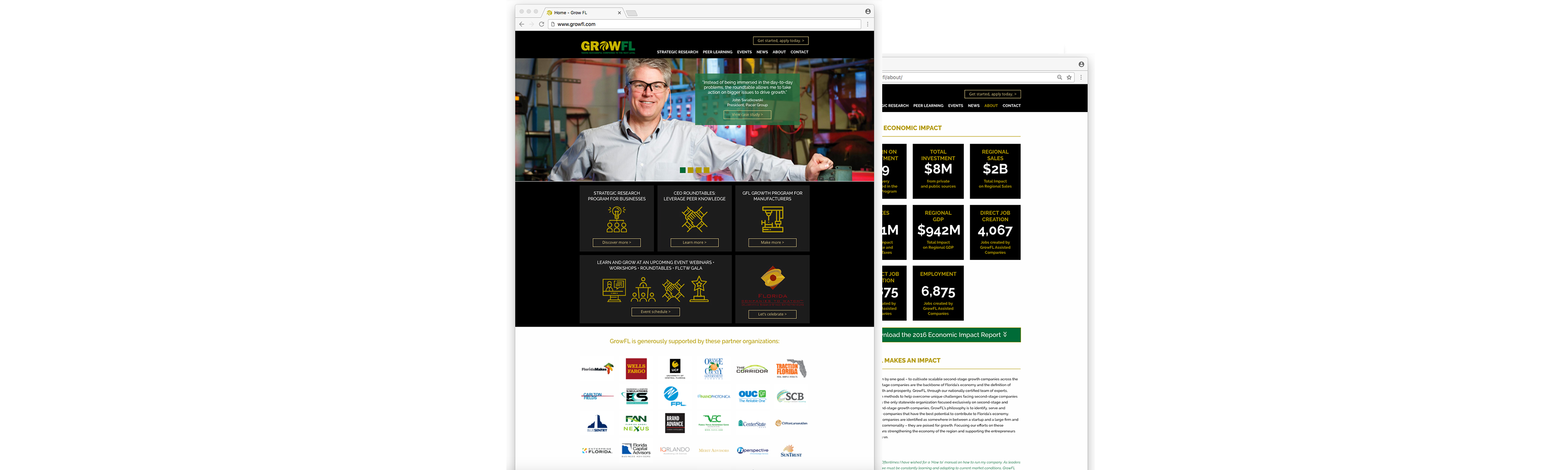Click the OUC The Reliable One logo
The image size is (1568, 470).
(x=752, y=396)
